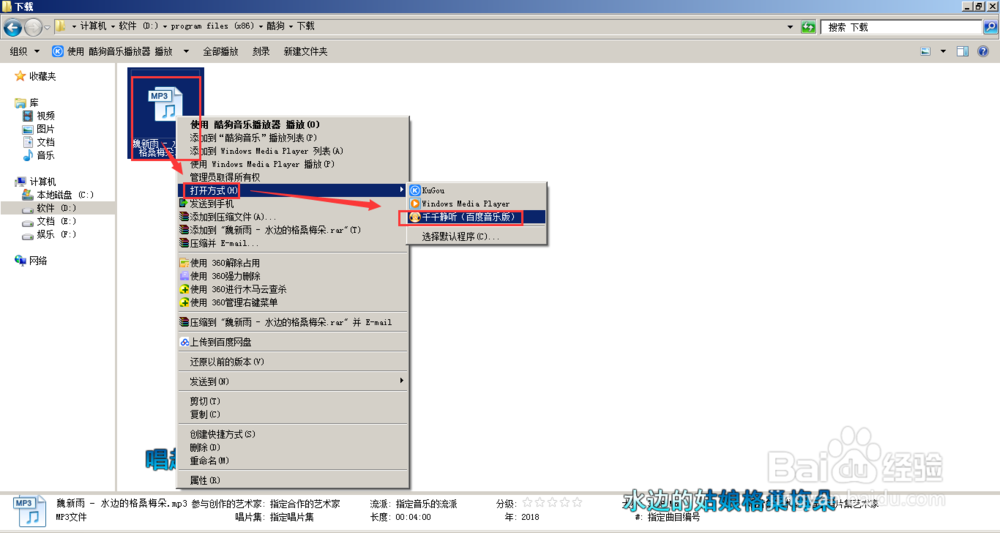This screenshot has height=533, width=1000.
Task: Click 删除(D) in context menu
Action: [293, 447]
